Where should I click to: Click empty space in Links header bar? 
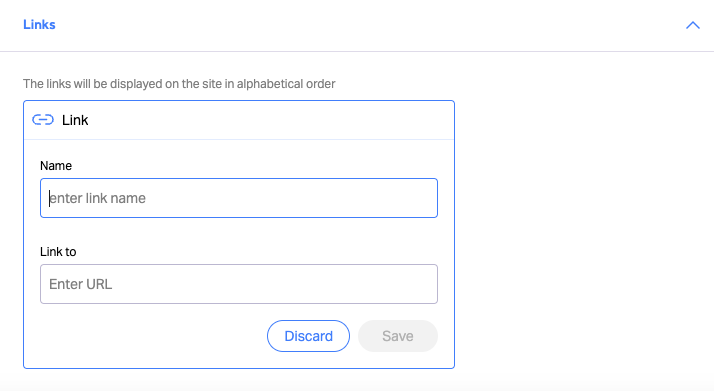[x=364, y=25]
